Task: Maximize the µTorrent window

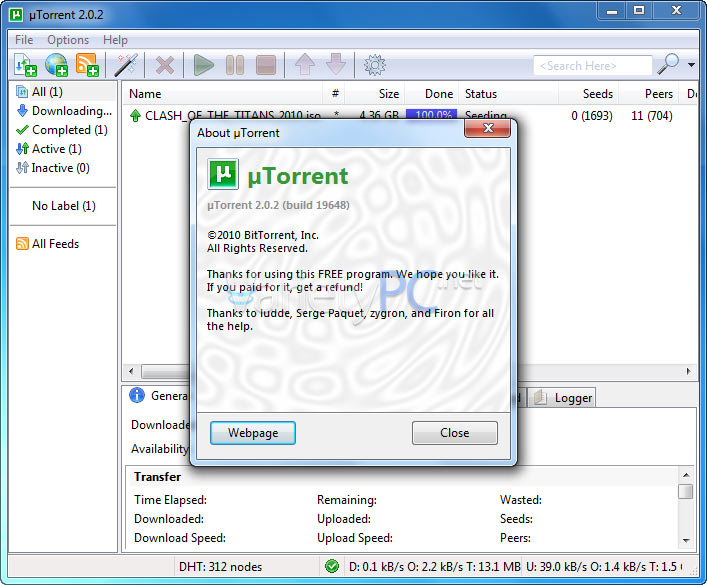Action: pos(639,11)
